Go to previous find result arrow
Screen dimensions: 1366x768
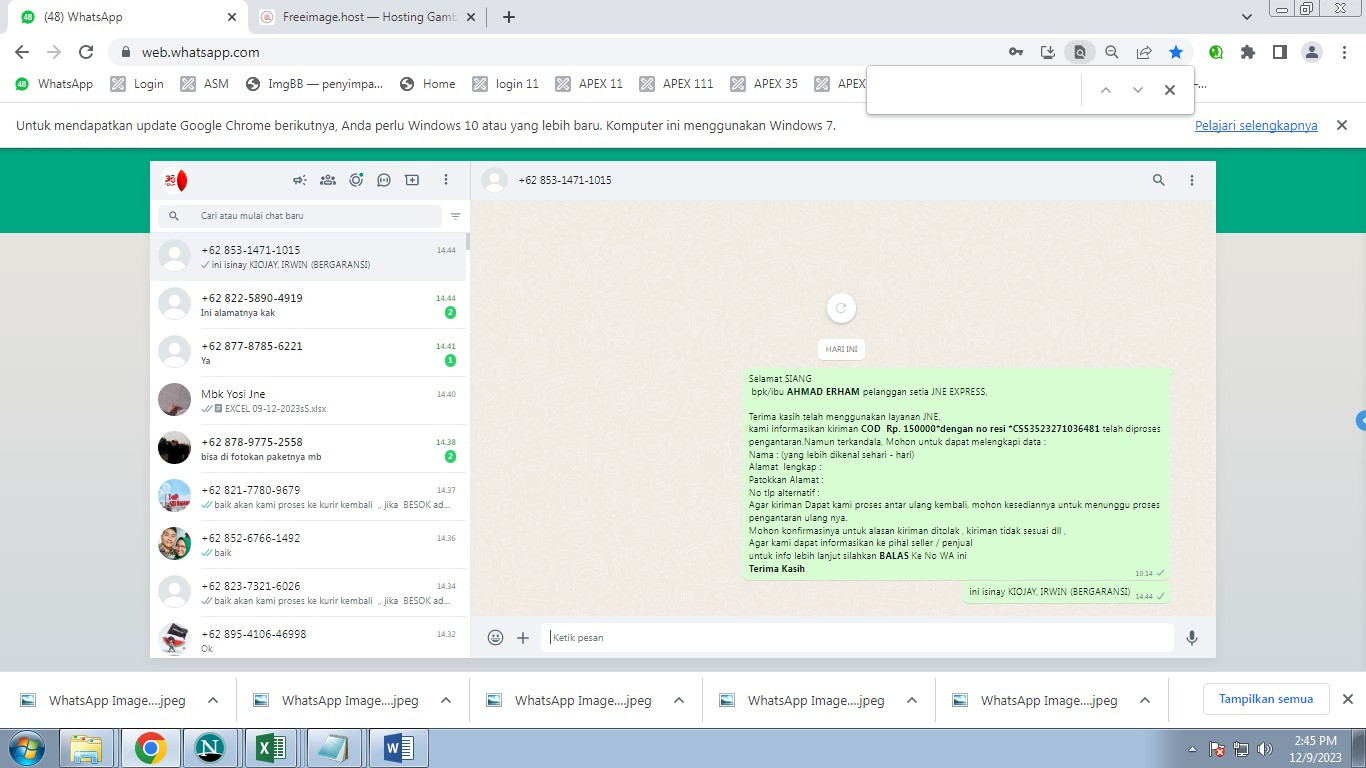click(1105, 90)
